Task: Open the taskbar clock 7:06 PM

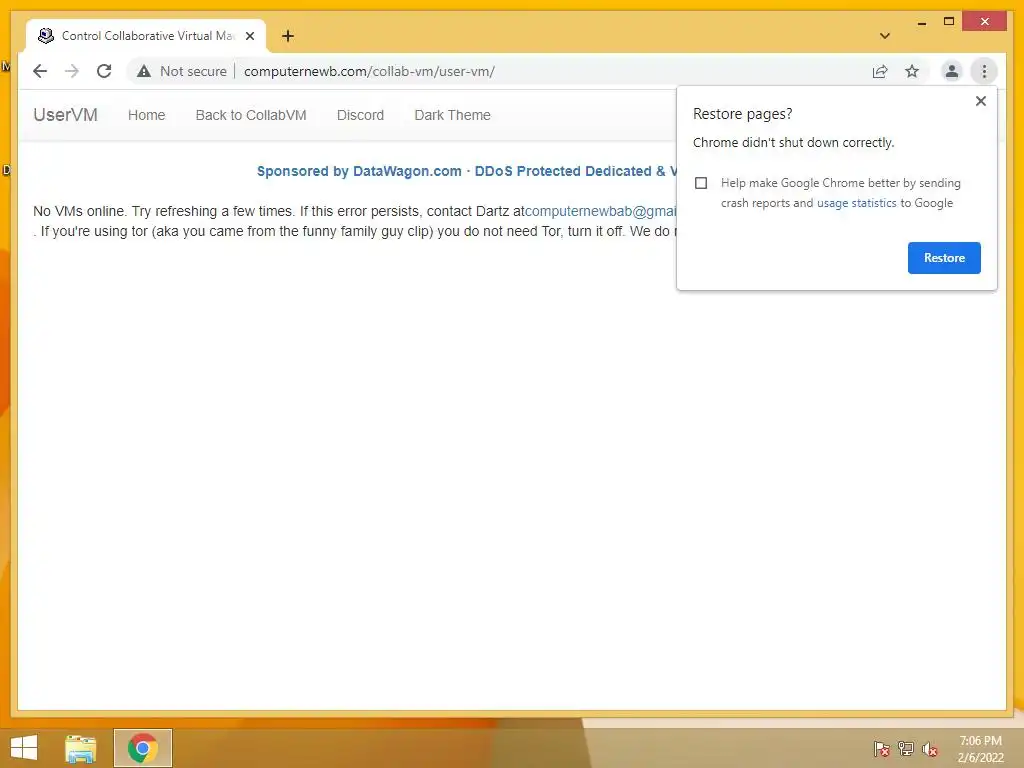Action: (x=980, y=749)
